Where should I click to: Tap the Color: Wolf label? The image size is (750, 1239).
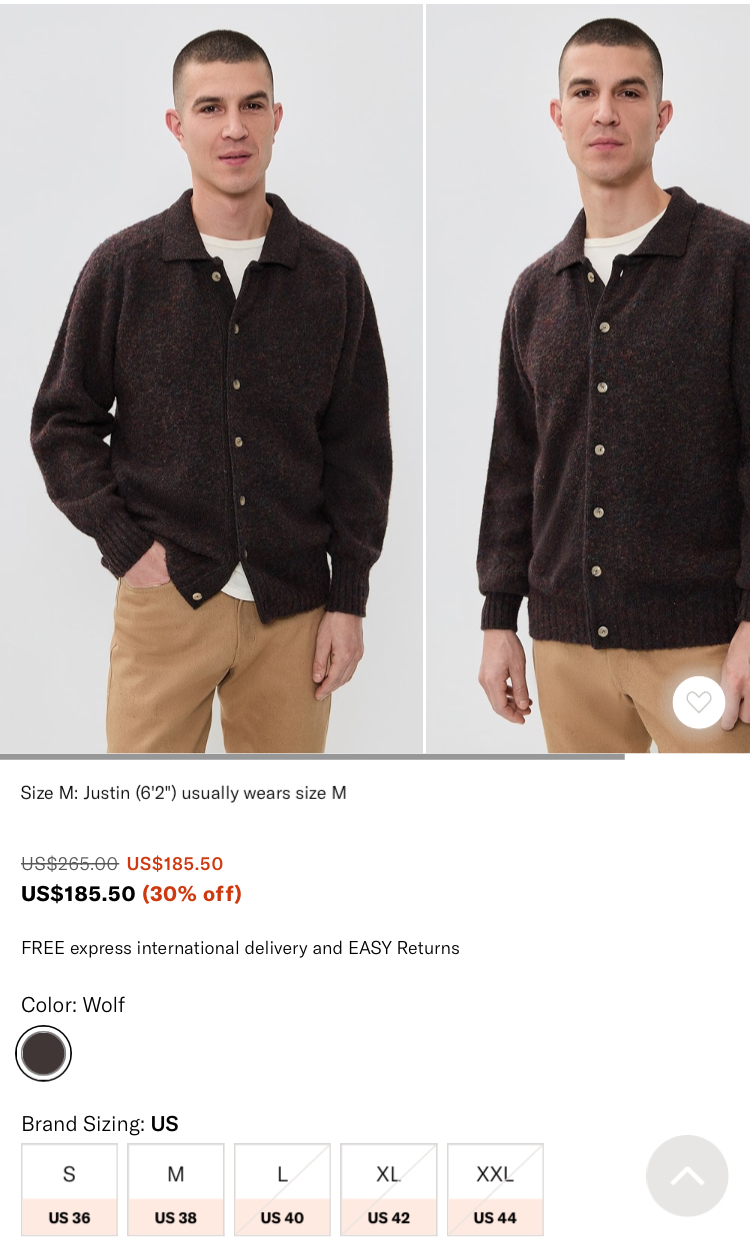[73, 1005]
